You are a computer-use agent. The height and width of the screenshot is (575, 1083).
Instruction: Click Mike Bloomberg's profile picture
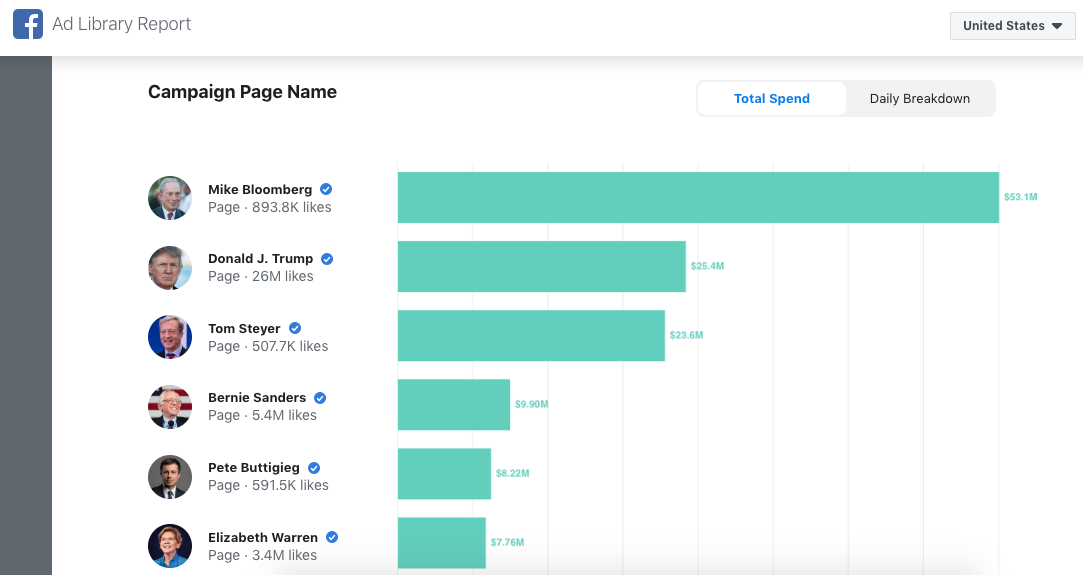pos(170,198)
